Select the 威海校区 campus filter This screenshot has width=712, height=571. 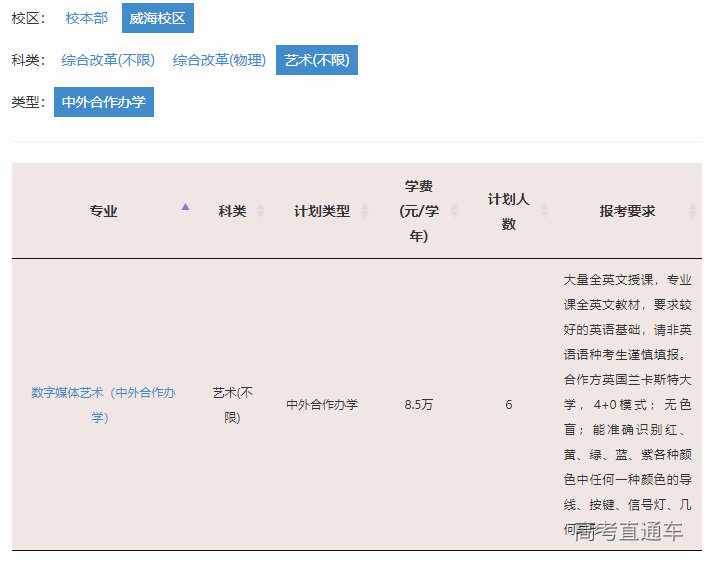pyautogui.click(x=158, y=18)
